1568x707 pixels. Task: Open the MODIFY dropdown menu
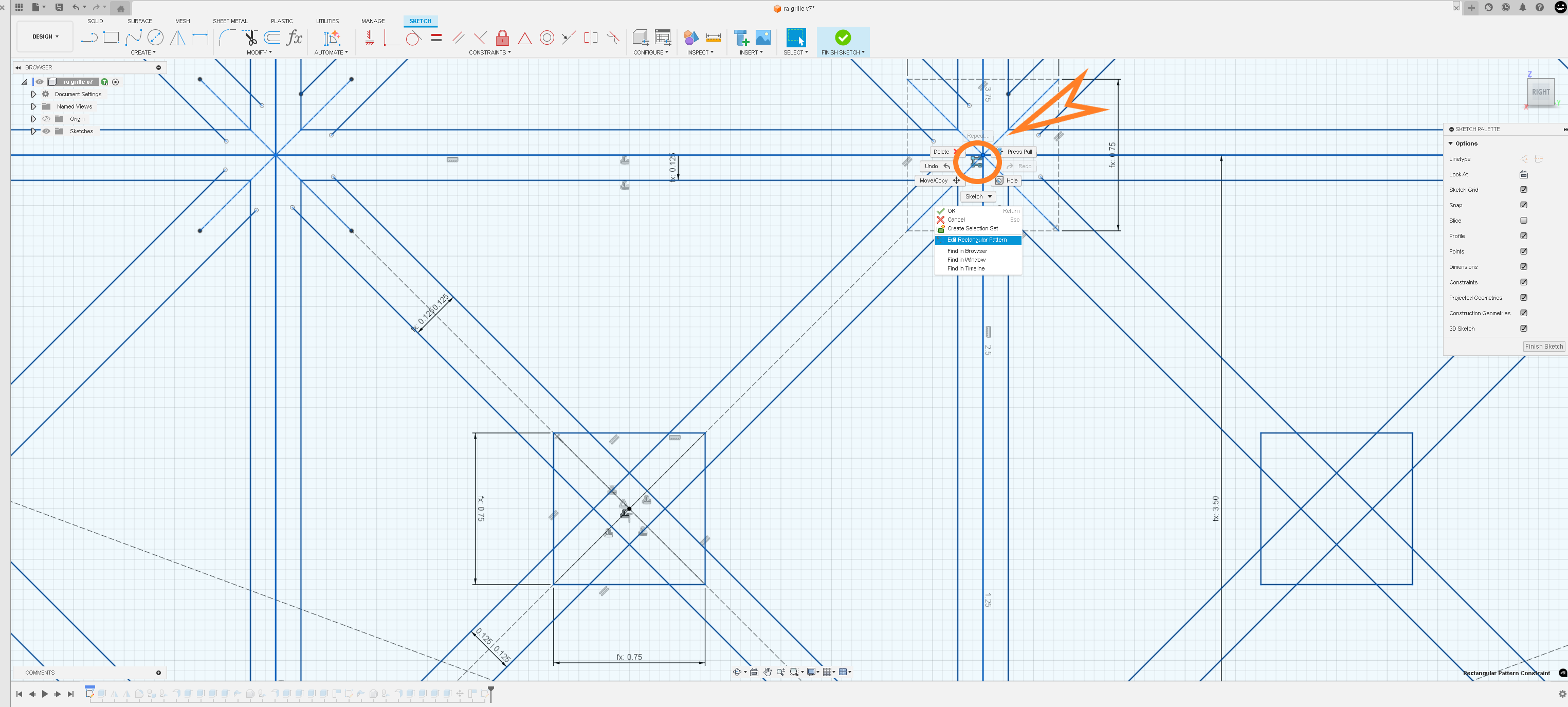pyautogui.click(x=259, y=52)
